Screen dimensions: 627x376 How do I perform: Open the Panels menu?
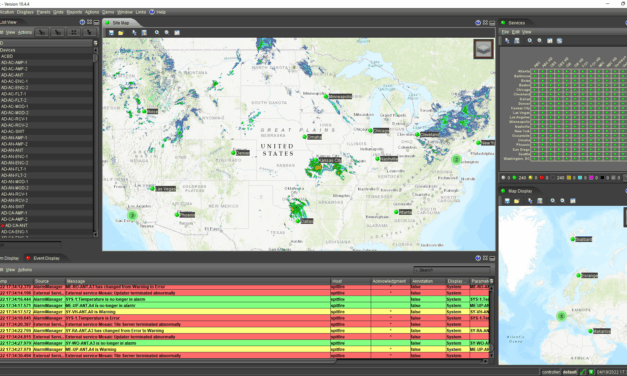point(44,12)
